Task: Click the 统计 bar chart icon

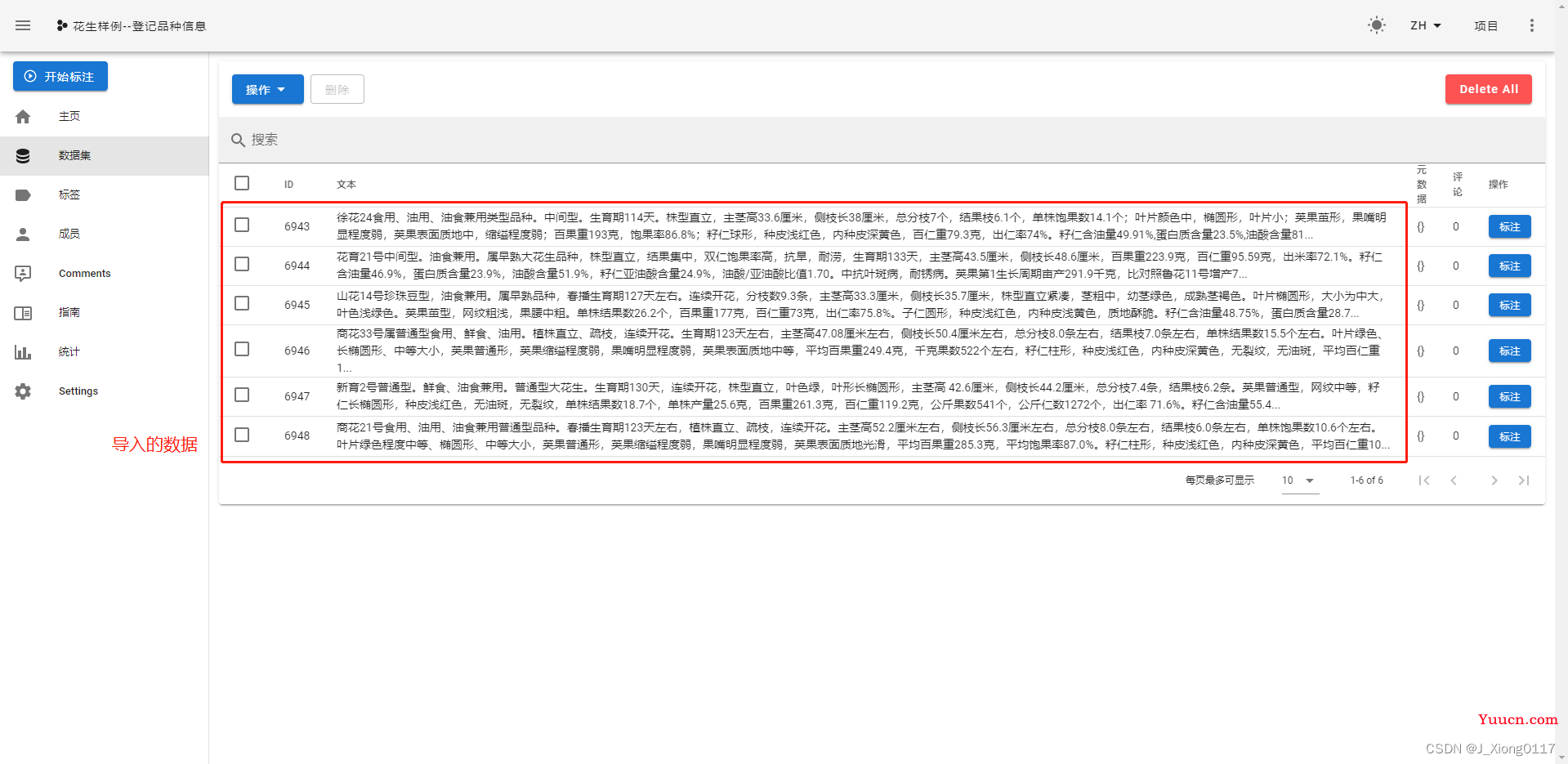Action: point(23,352)
